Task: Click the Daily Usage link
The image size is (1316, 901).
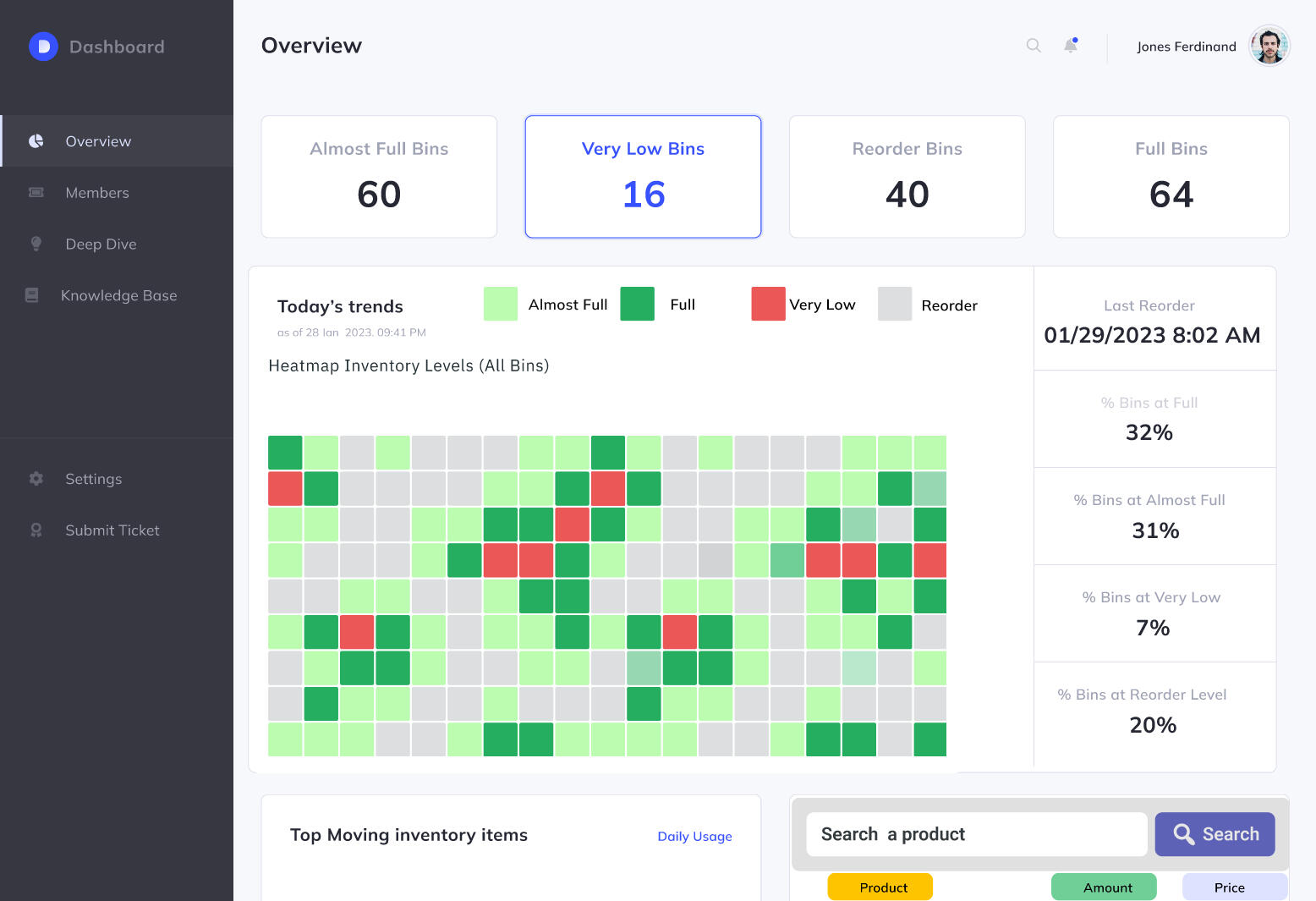Action: (694, 836)
